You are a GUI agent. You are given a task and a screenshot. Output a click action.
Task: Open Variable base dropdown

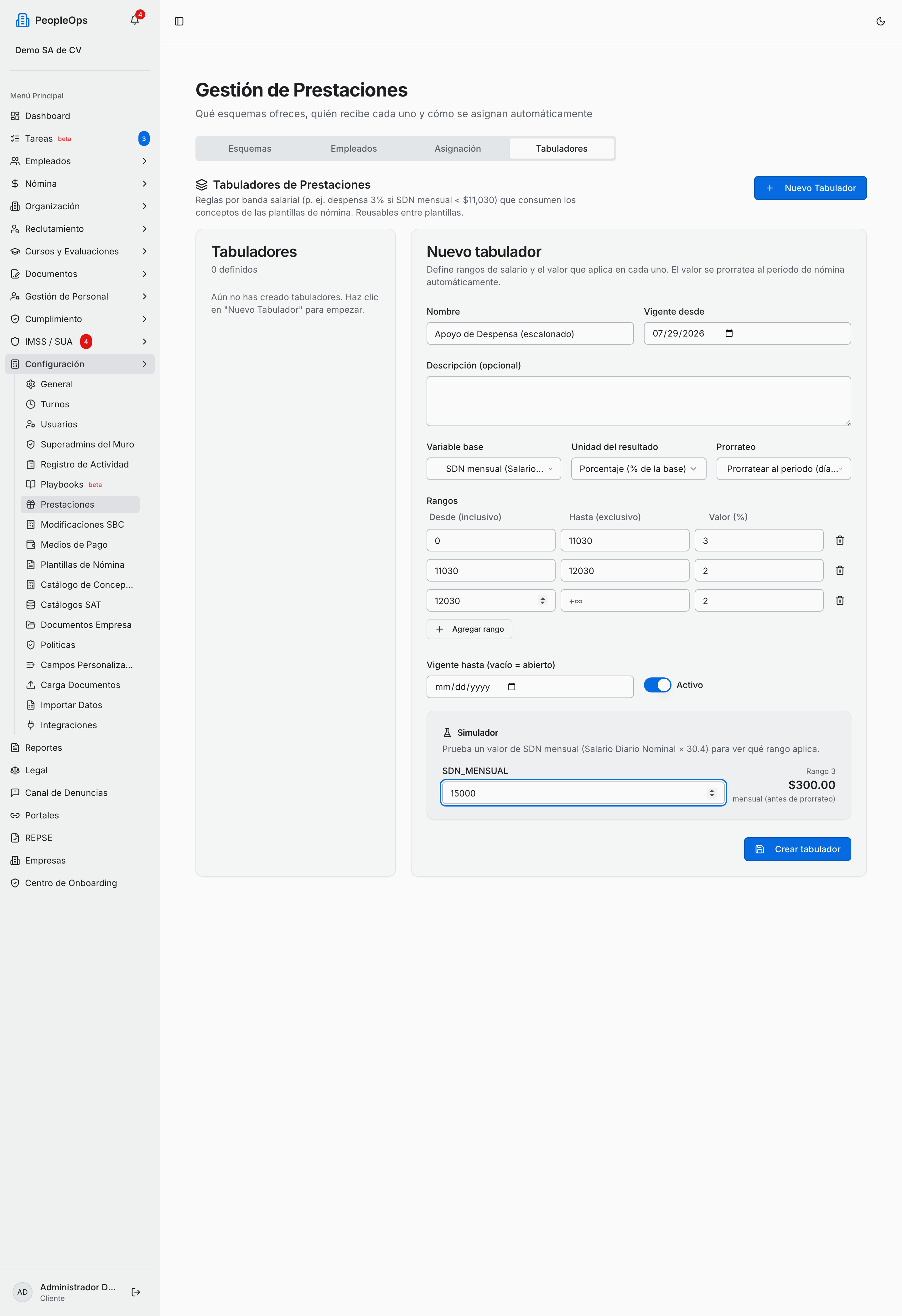coord(494,469)
